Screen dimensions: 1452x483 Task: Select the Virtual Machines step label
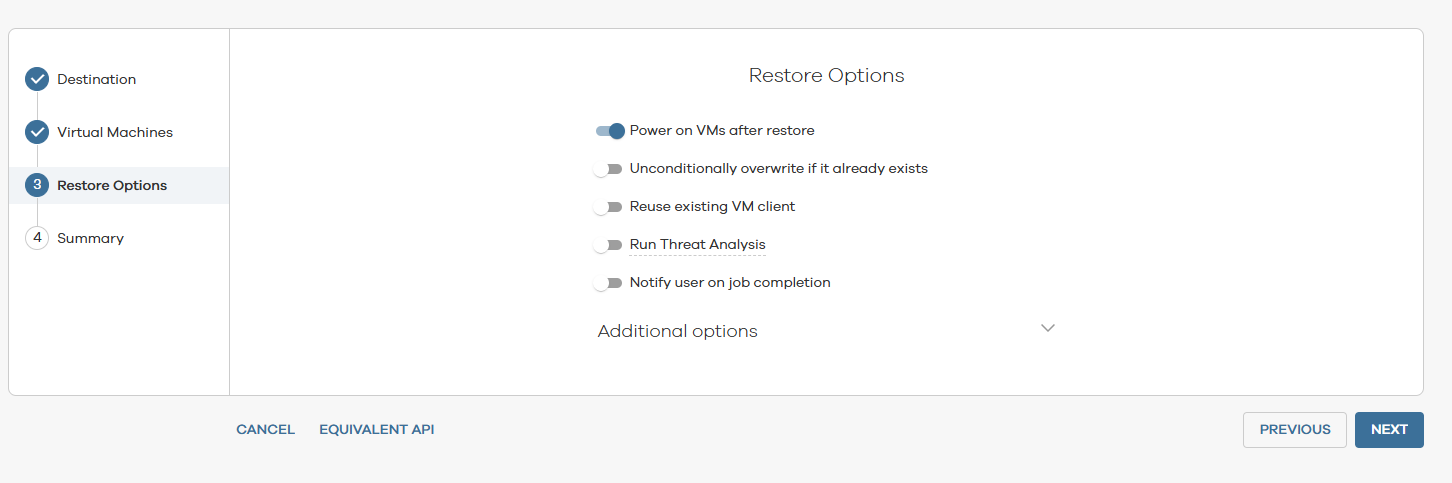[x=115, y=132]
